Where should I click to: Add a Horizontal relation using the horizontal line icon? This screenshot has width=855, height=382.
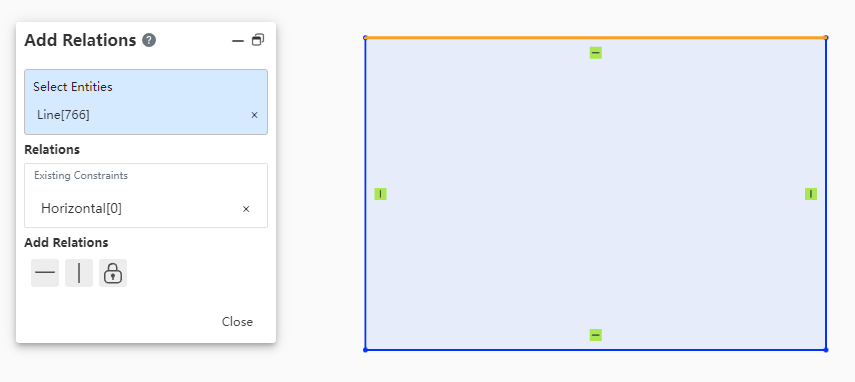pyautogui.click(x=45, y=273)
